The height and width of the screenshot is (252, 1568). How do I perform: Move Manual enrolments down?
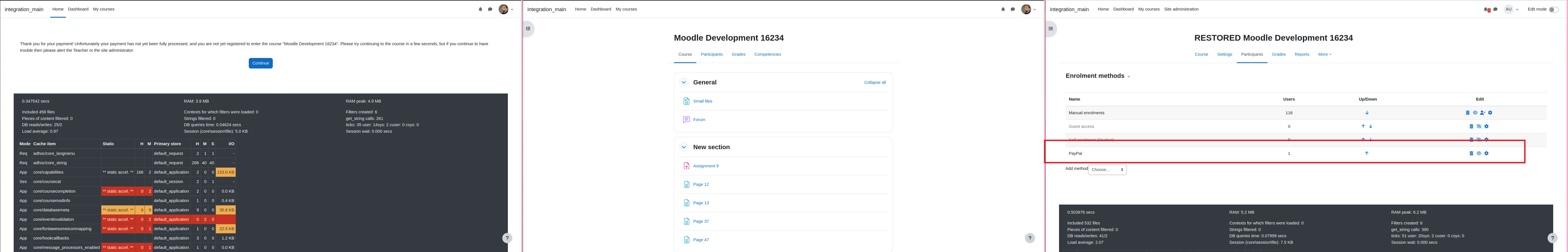pyautogui.click(x=1367, y=113)
